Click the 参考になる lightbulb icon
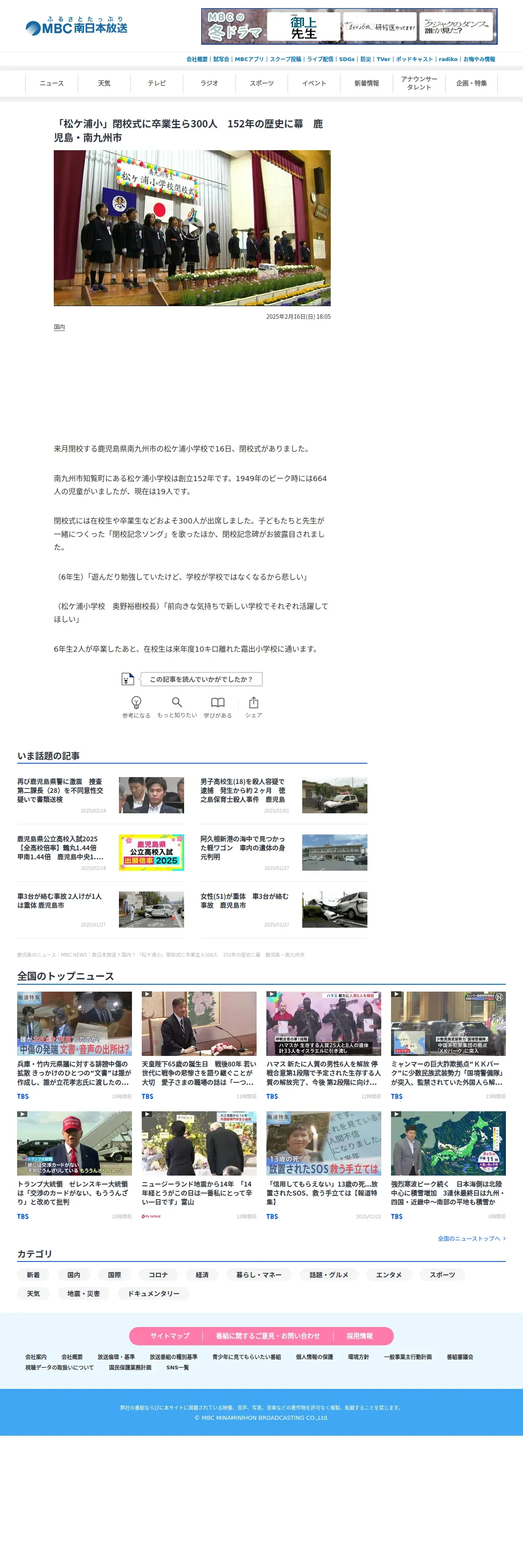 coord(136,703)
